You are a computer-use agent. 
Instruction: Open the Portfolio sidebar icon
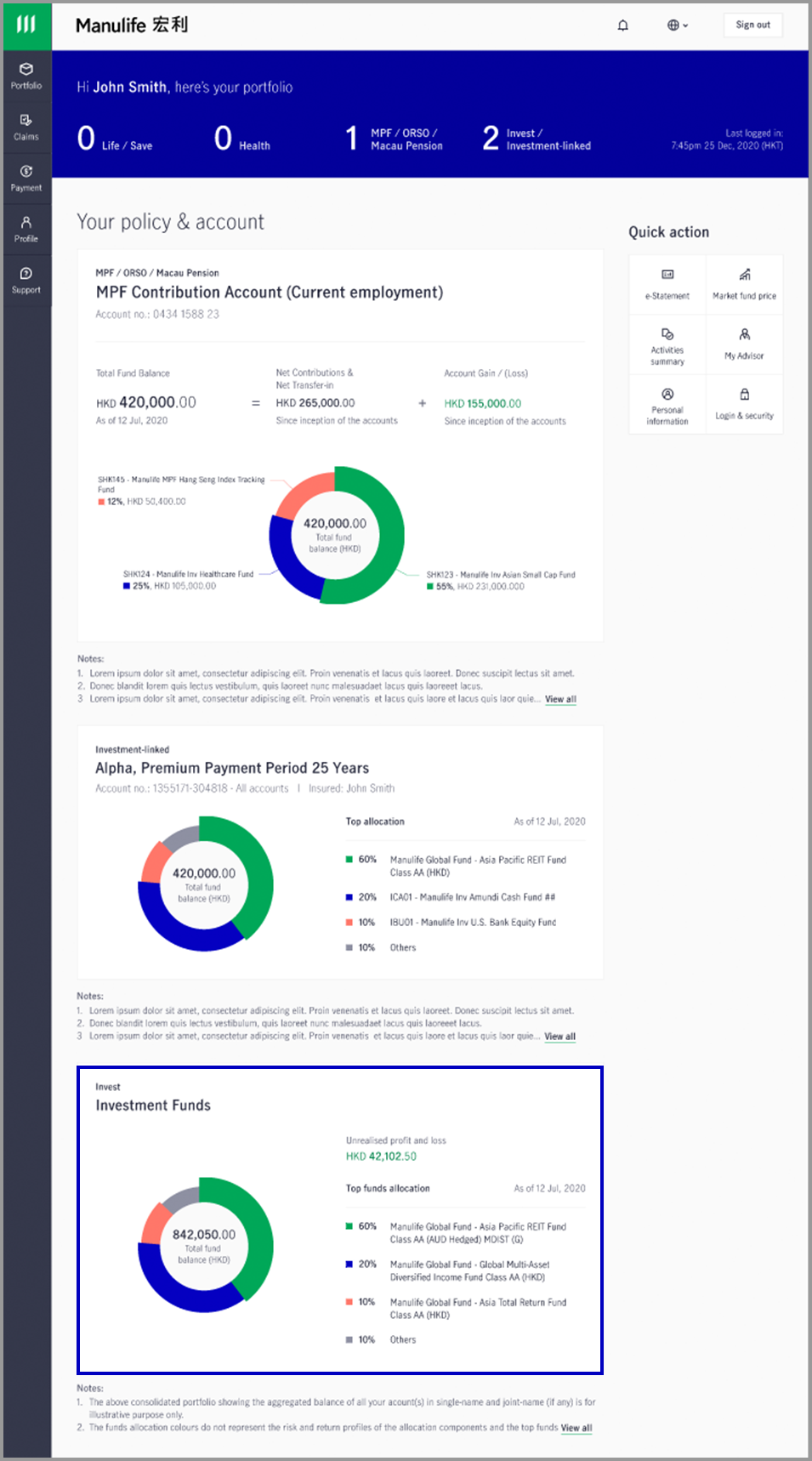[26, 76]
